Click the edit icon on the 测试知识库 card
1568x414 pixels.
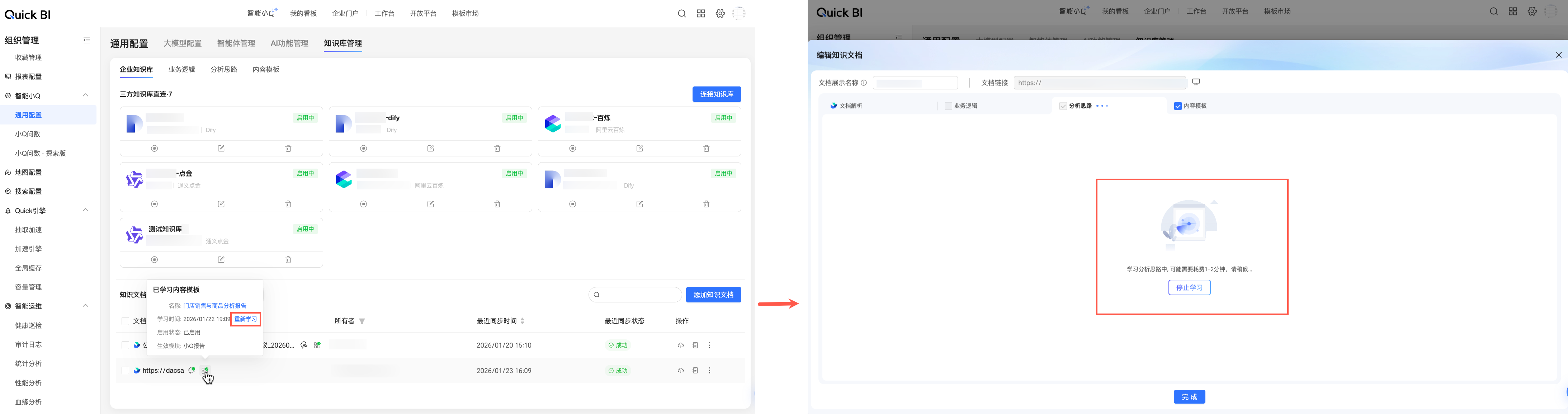click(x=221, y=260)
